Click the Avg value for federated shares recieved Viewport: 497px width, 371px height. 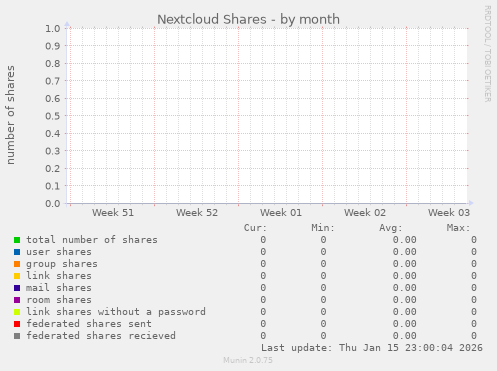pyautogui.click(x=404, y=336)
